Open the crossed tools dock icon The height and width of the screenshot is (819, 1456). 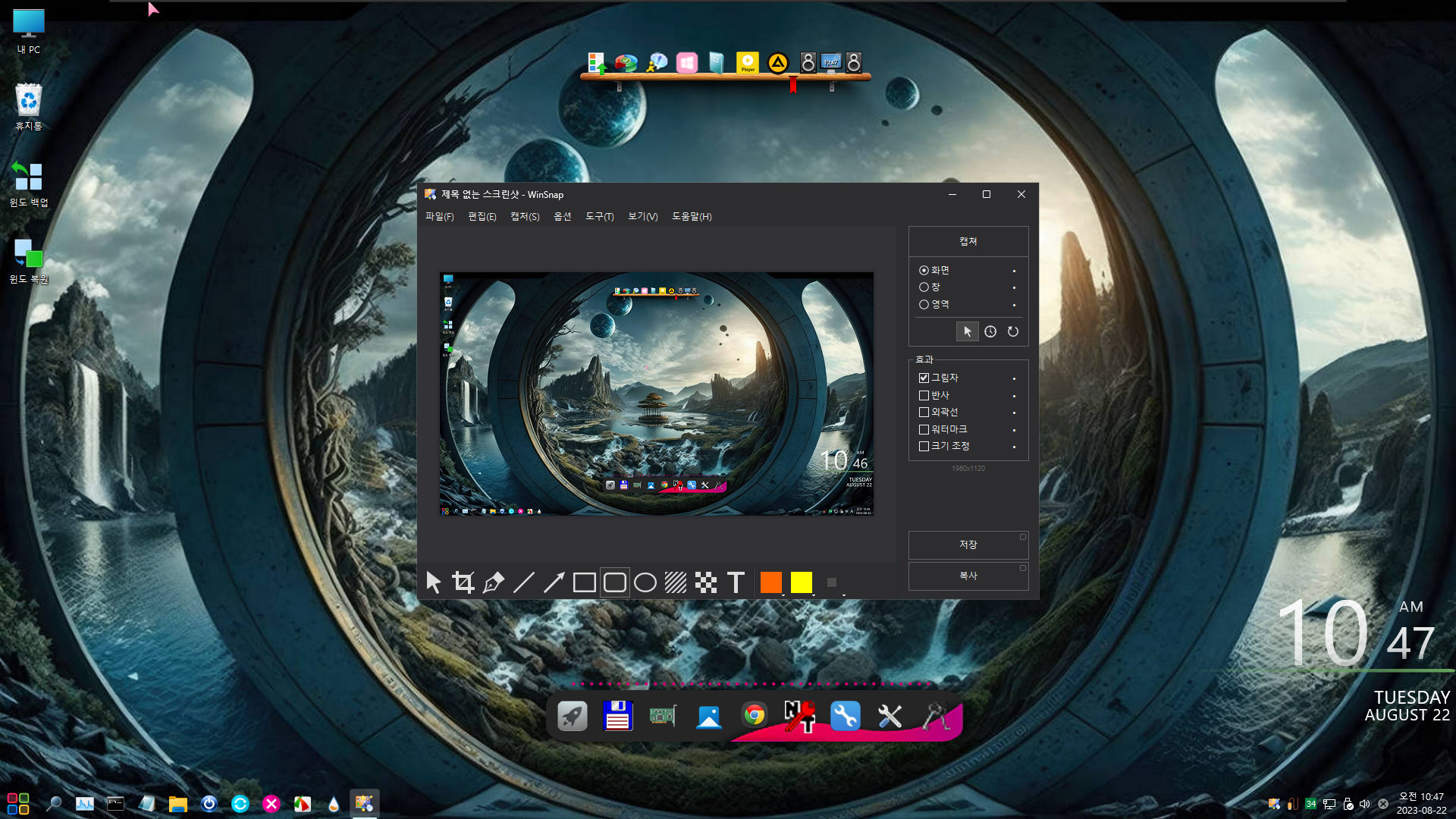click(x=890, y=716)
